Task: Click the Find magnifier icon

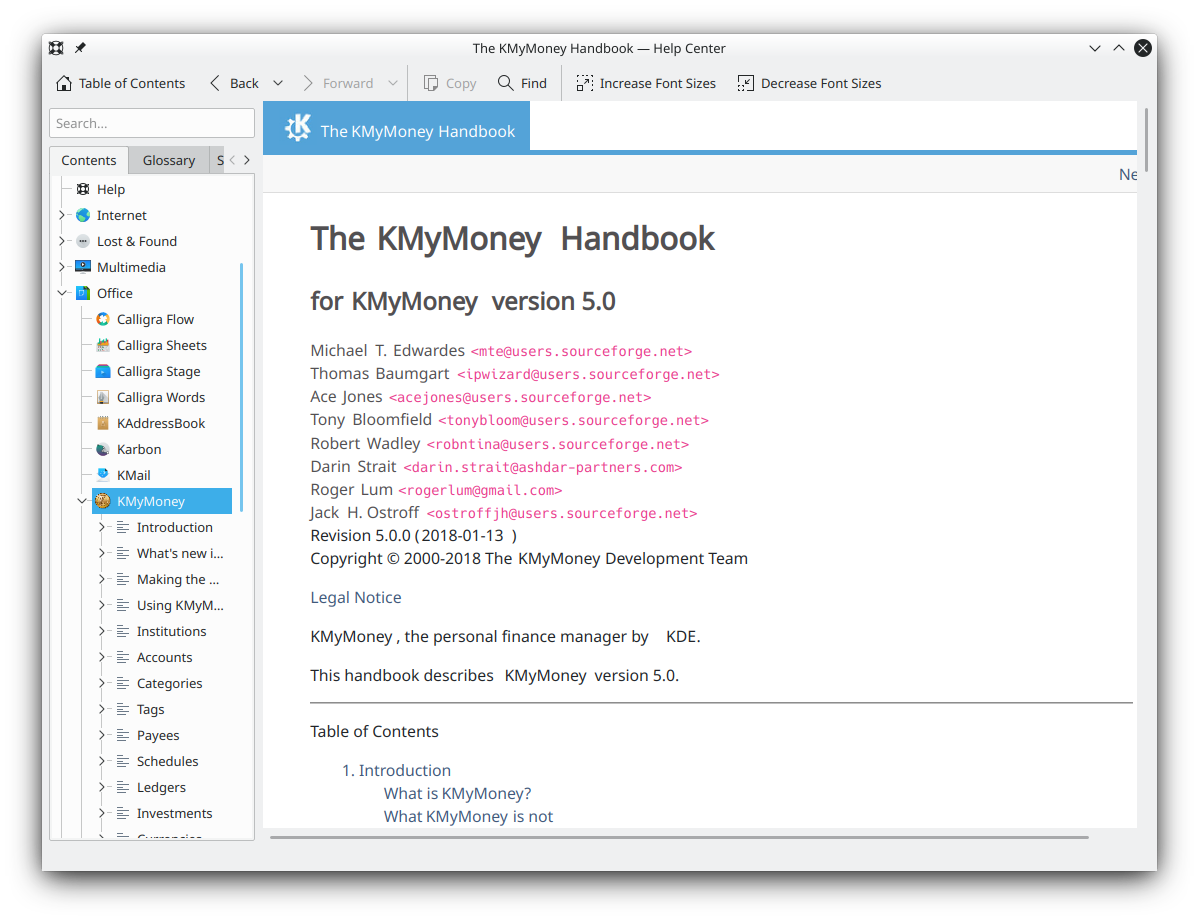Action: click(506, 83)
